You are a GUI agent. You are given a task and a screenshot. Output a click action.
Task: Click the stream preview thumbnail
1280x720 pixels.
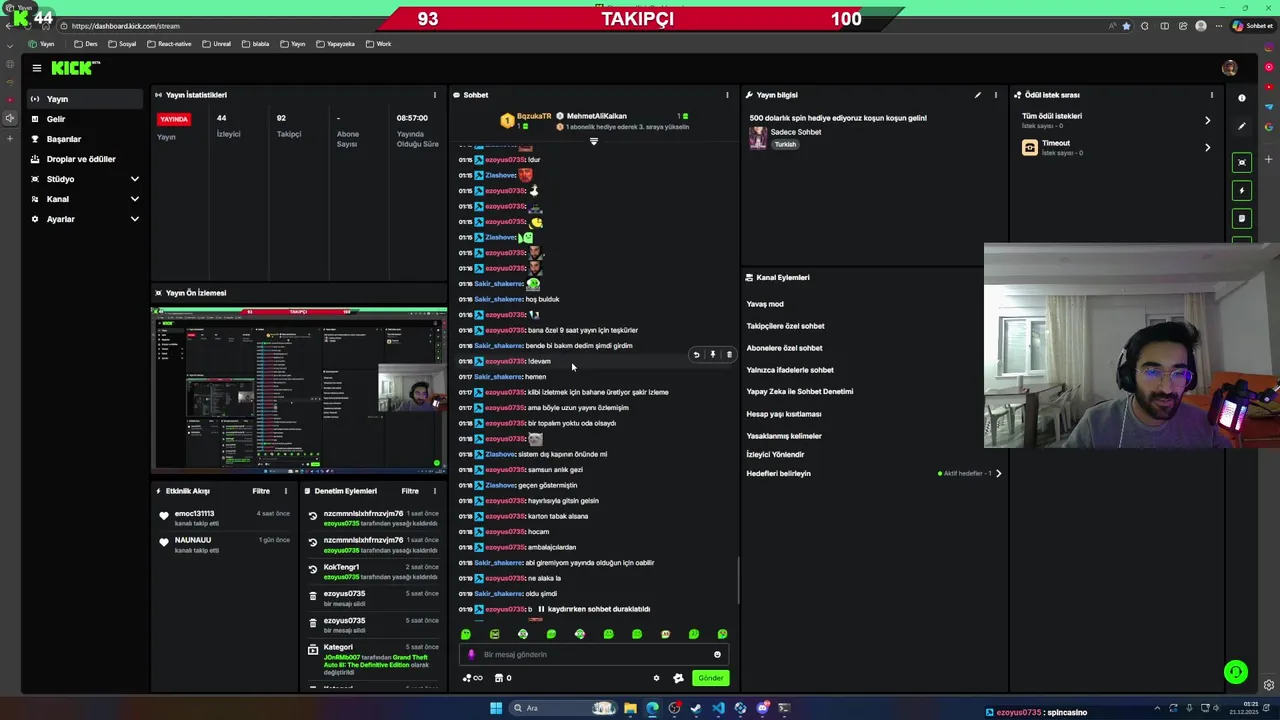pos(299,389)
